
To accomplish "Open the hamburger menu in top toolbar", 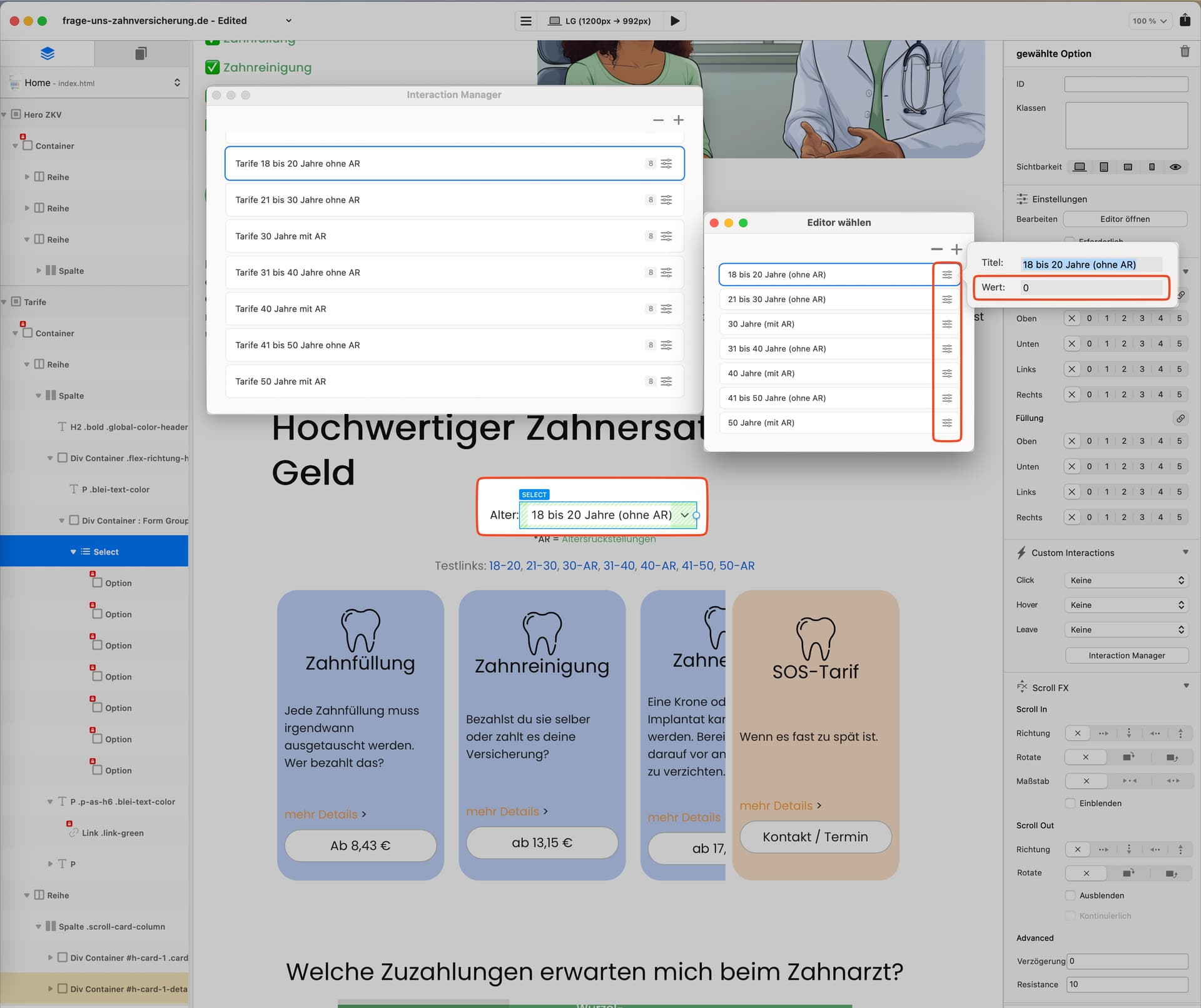I will click(x=526, y=21).
